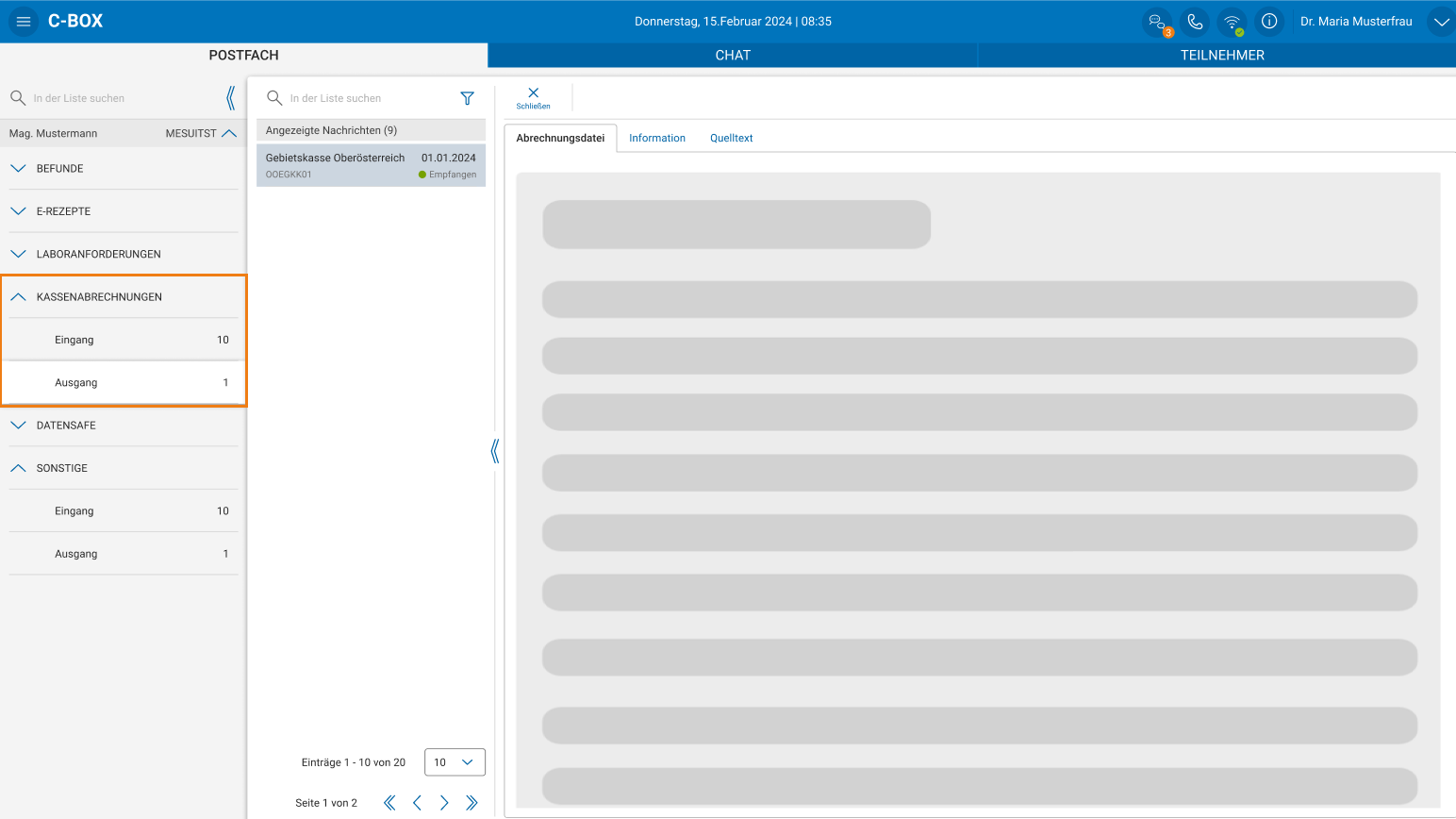Image resolution: width=1456 pixels, height=819 pixels.
Task: Open the Information tab
Action: click(657, 138)
